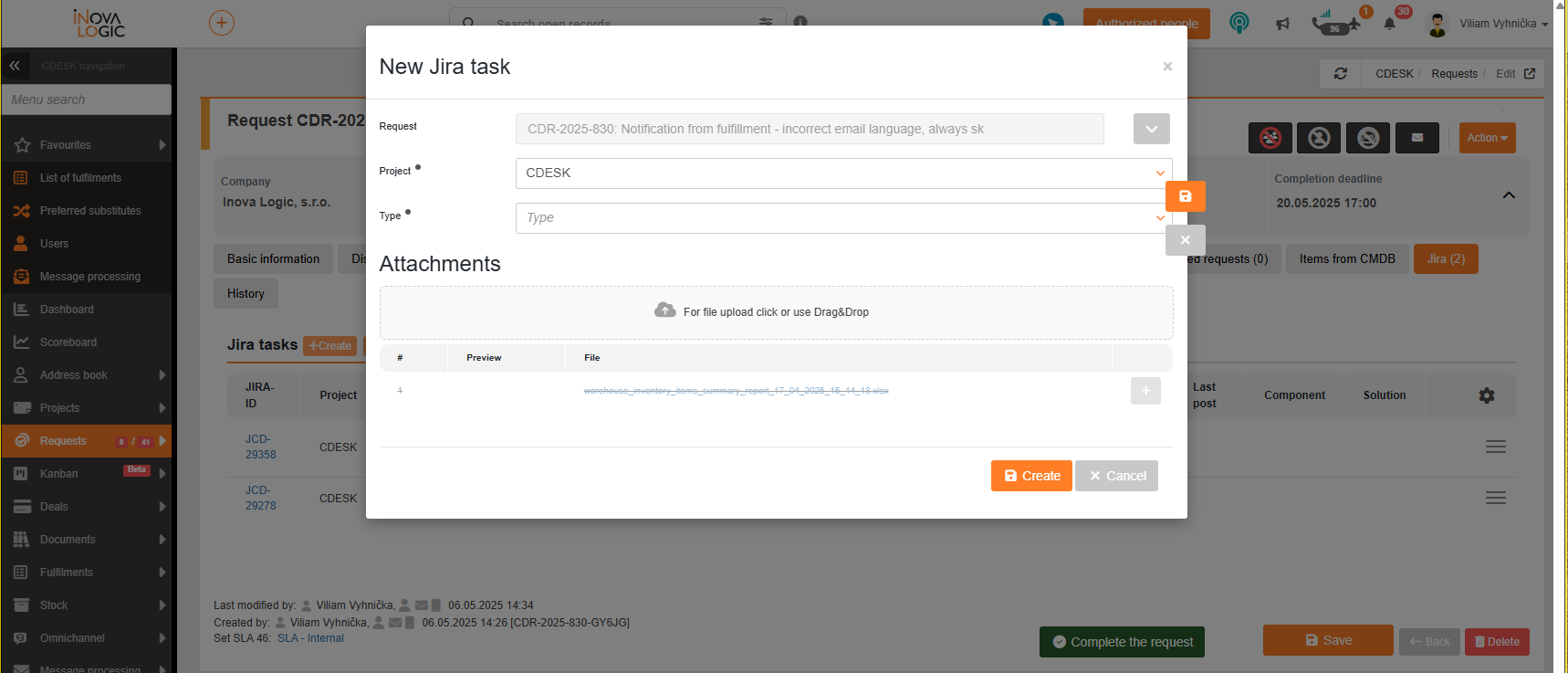Click the envelope email icon button
This screenshot has width=1568, height=673.
1416,138
